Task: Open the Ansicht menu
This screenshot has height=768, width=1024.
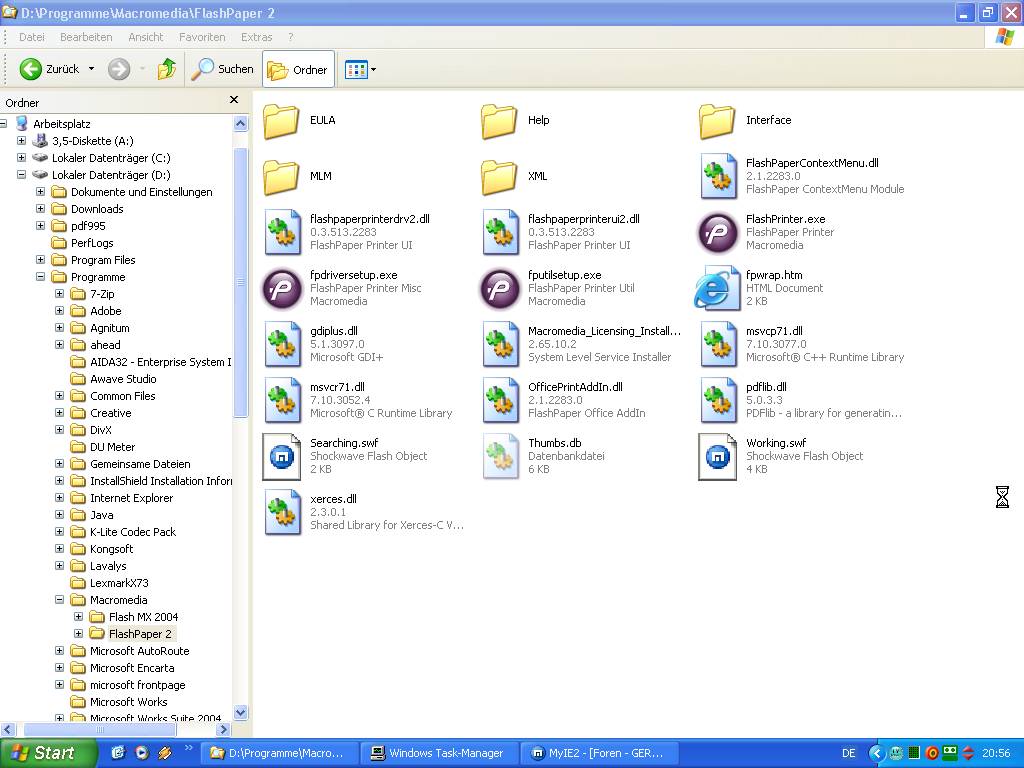Action: point(146,37)
